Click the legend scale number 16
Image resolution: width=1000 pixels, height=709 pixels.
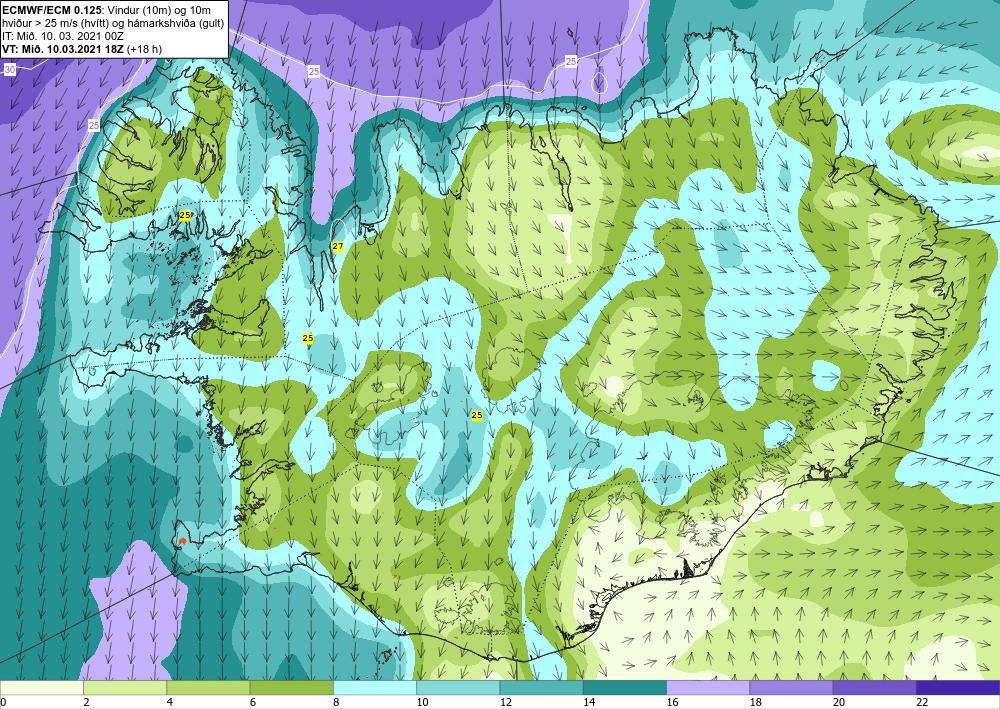(672, 702)
